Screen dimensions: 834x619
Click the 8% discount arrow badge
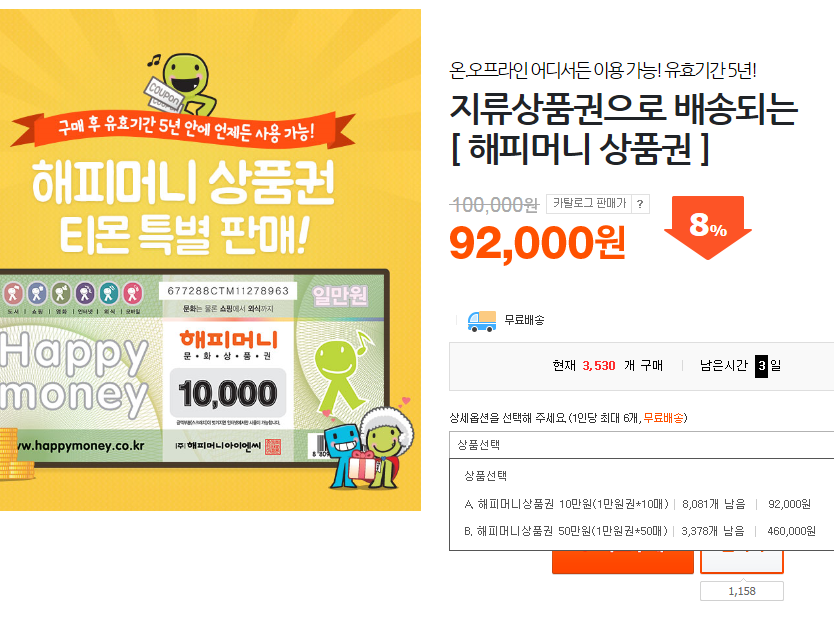pos(707,227)
